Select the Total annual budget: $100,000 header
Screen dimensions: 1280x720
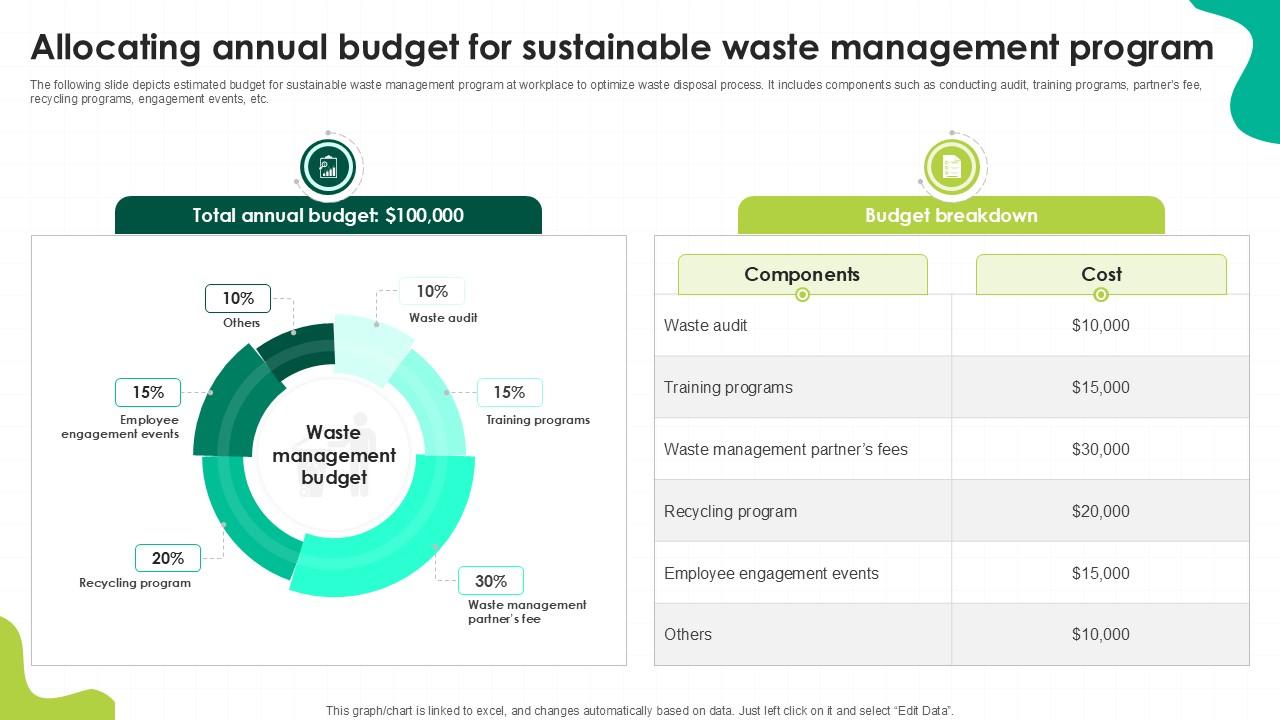328,215
